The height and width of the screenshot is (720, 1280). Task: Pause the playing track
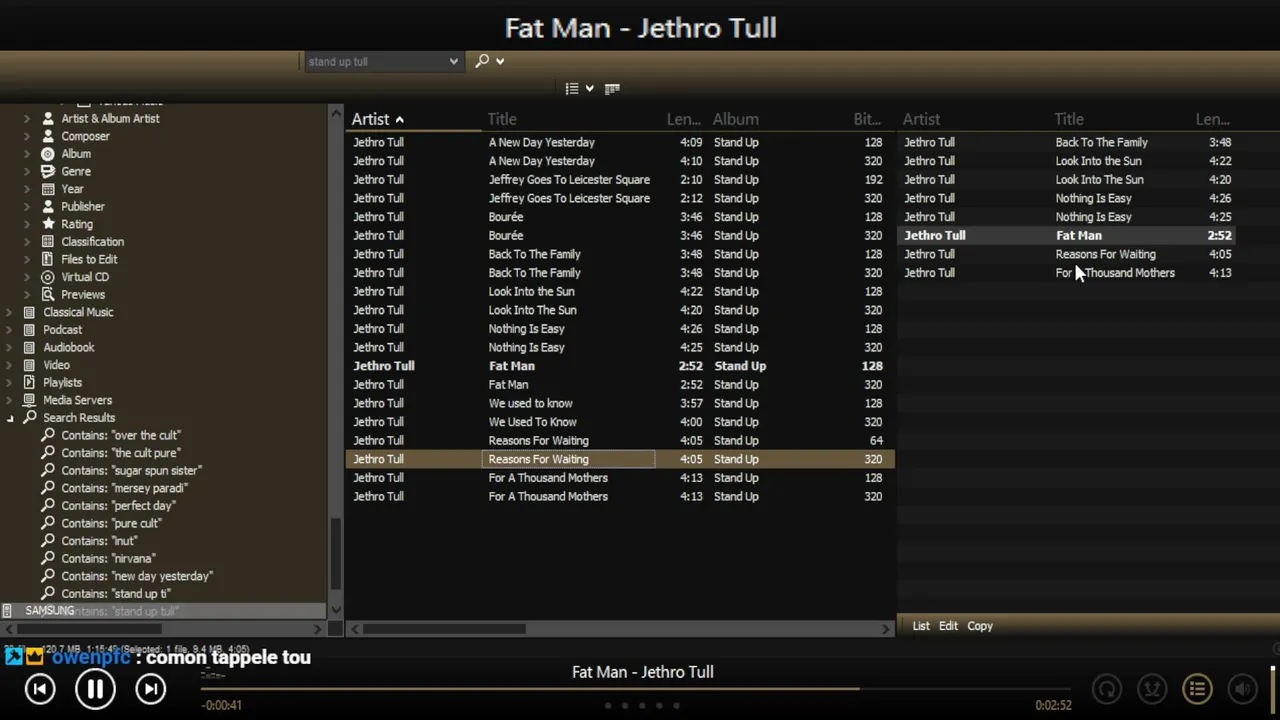[x=95, y=688]
